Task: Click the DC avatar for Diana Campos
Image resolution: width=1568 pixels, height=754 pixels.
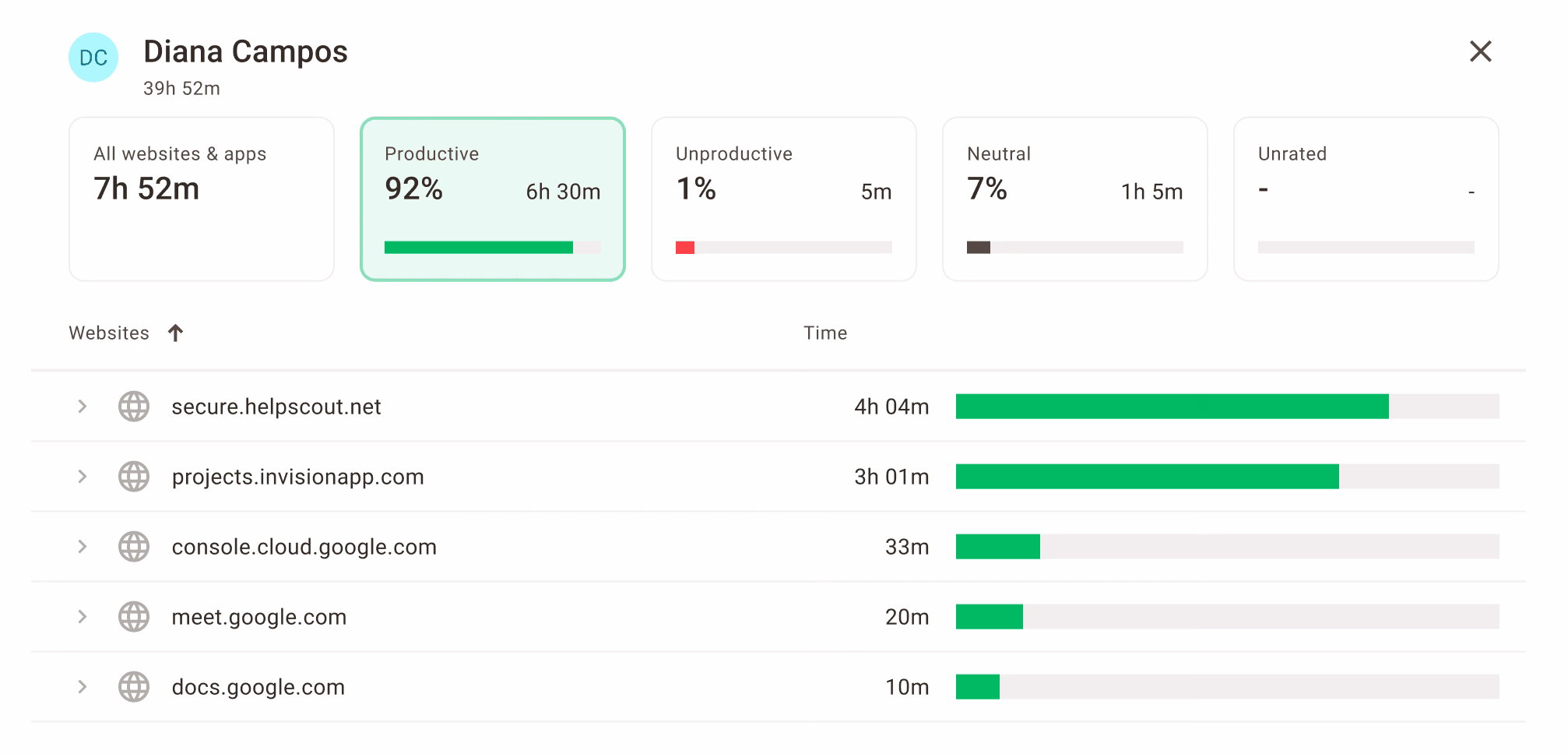Action: click(93, 58)
